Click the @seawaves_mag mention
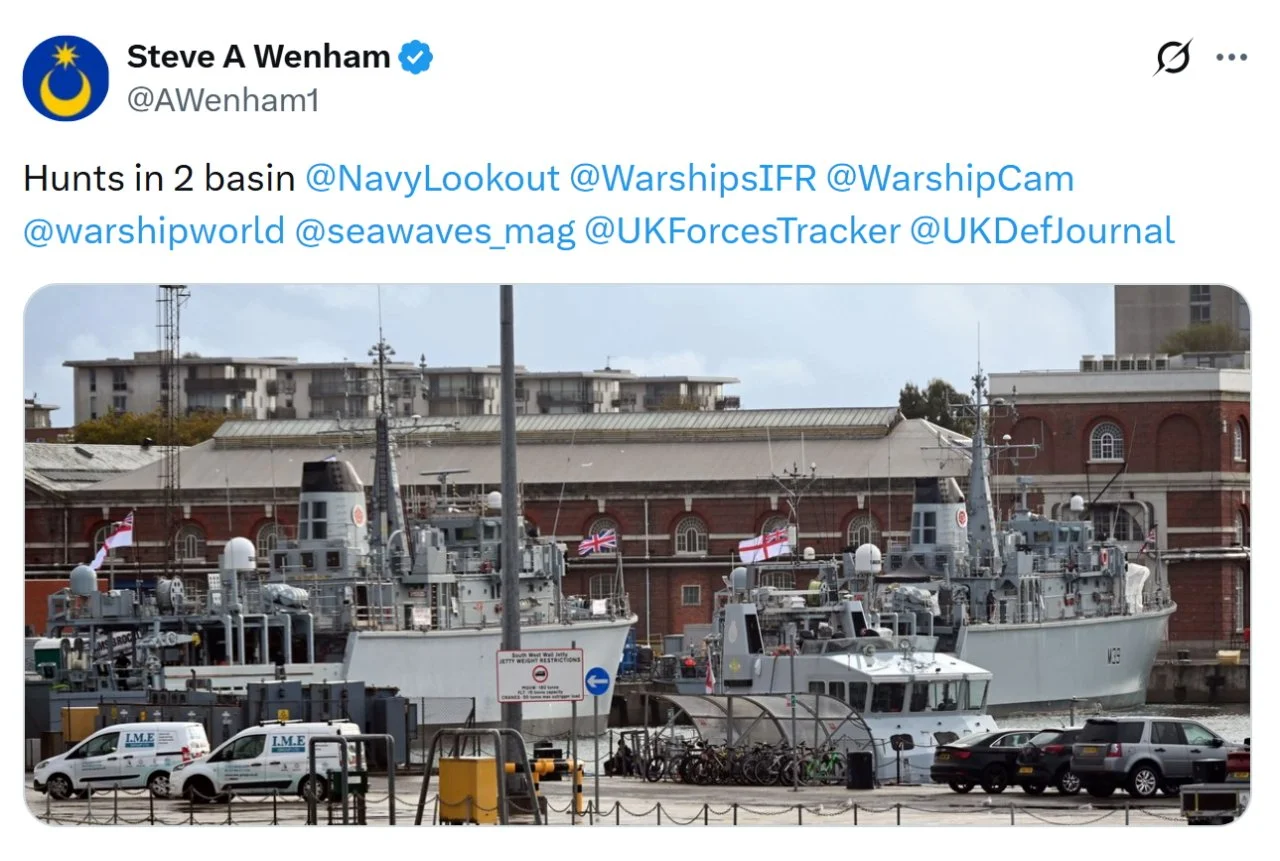Screen dimensions: 1280x861 tap(435, 231)
